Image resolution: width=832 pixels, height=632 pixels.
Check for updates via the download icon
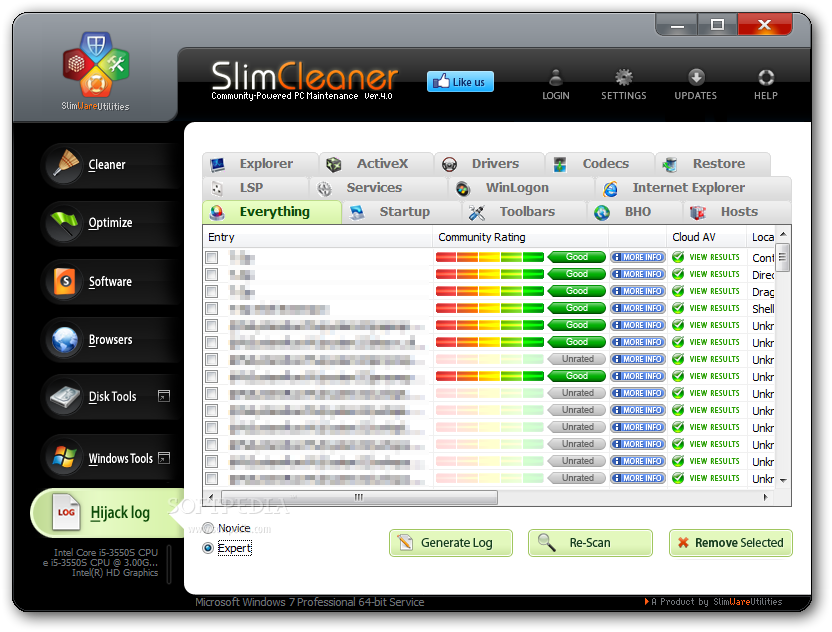(x=696, y=77)
